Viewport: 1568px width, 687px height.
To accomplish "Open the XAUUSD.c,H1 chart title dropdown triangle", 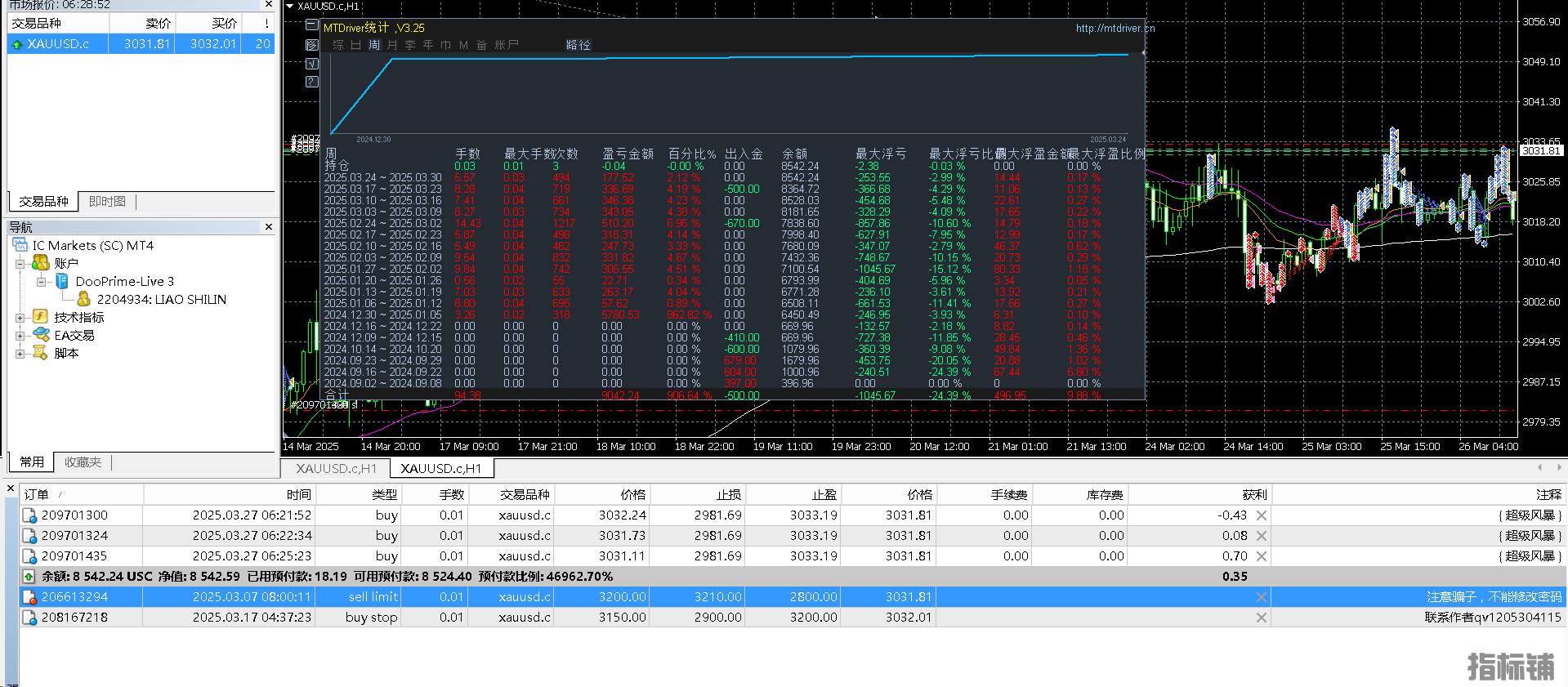I will [289, 7].
